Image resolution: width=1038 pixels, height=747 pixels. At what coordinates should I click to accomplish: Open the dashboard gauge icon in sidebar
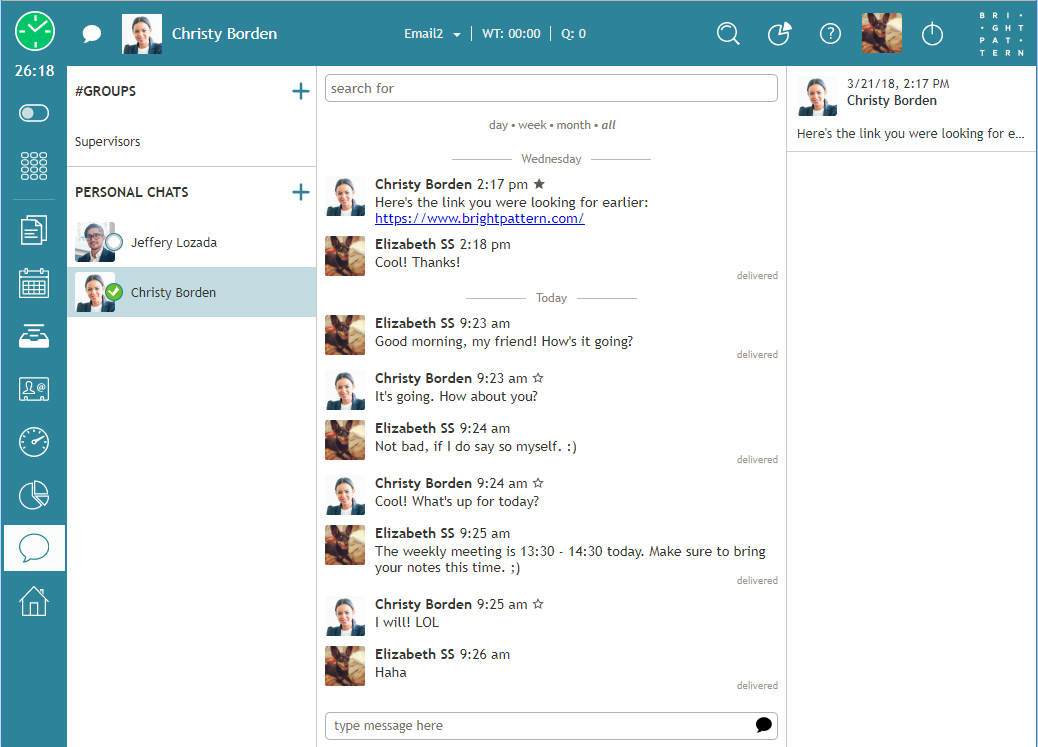pos(34,442)
